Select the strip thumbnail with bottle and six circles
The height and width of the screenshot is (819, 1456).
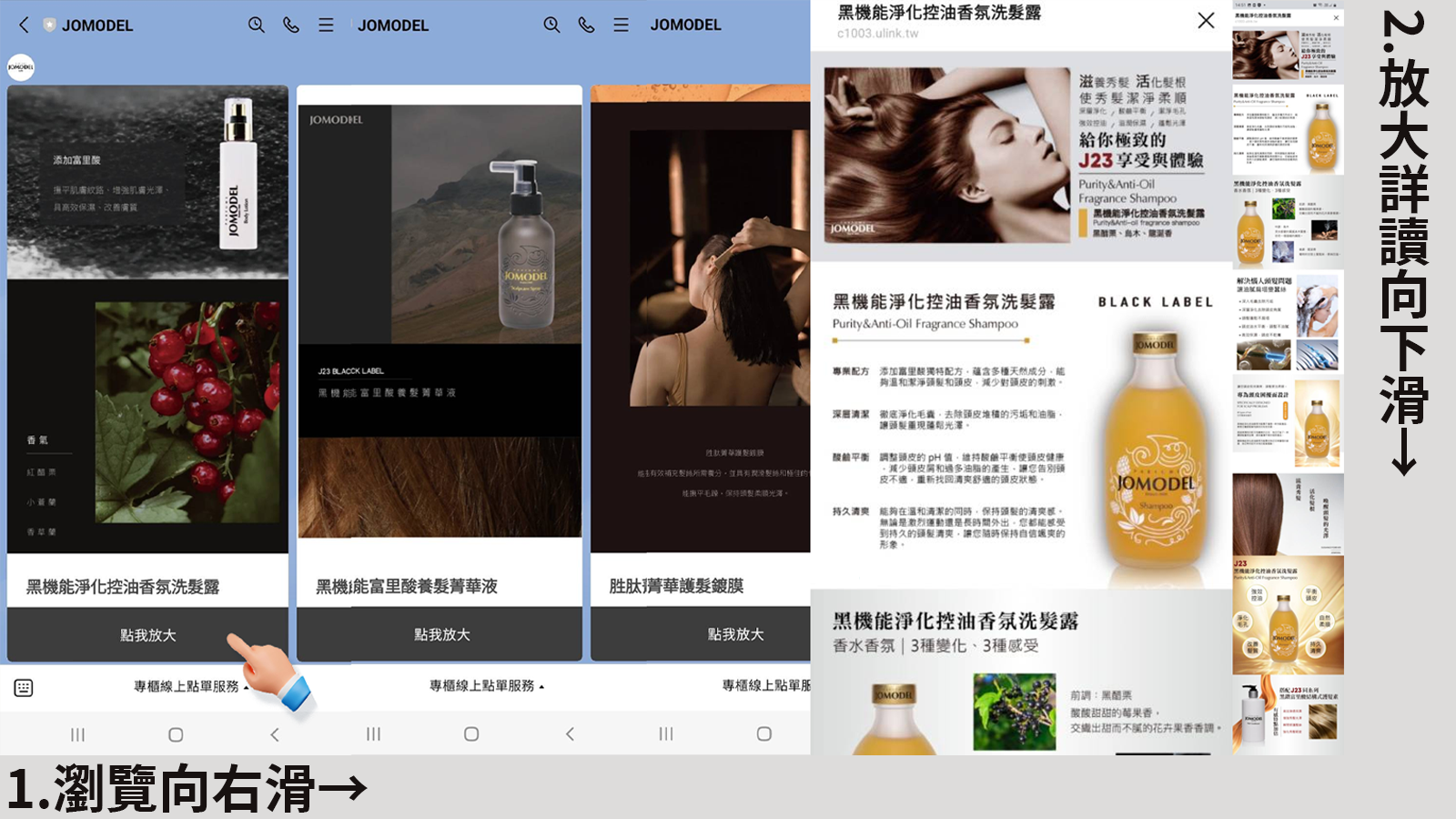1288,614
